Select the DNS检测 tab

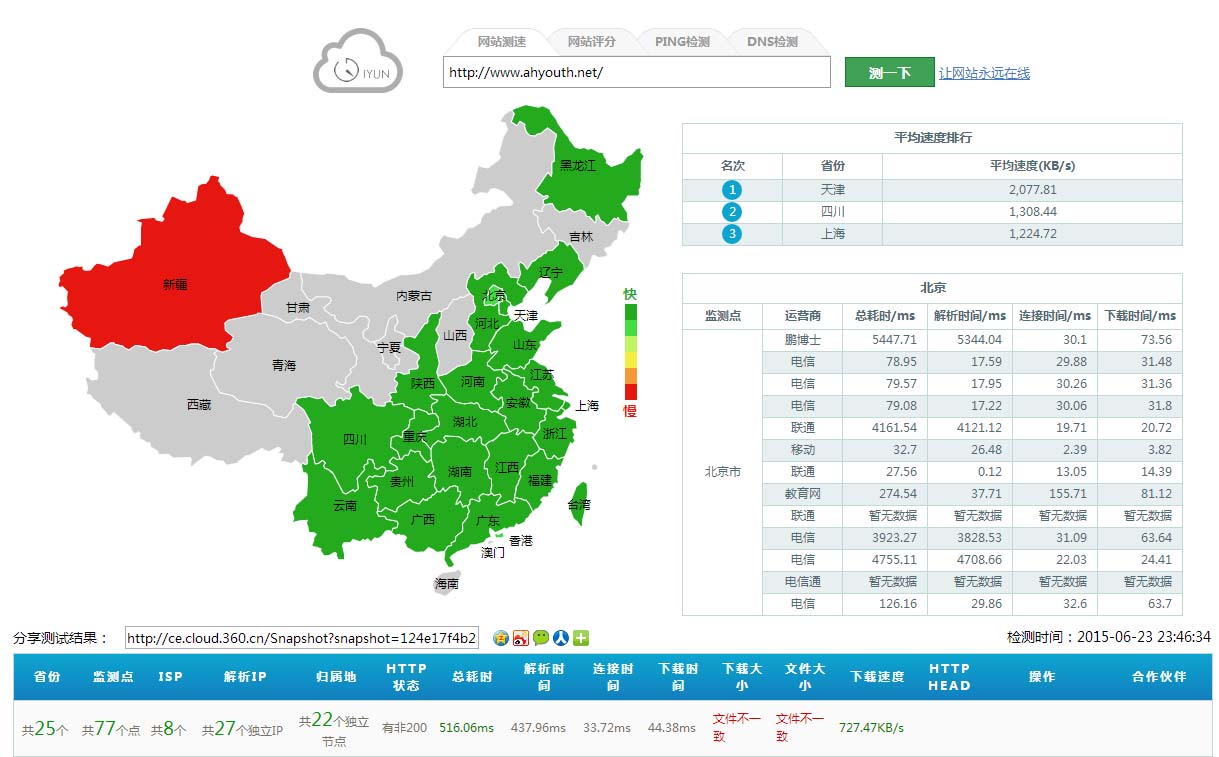pos(772,42)
